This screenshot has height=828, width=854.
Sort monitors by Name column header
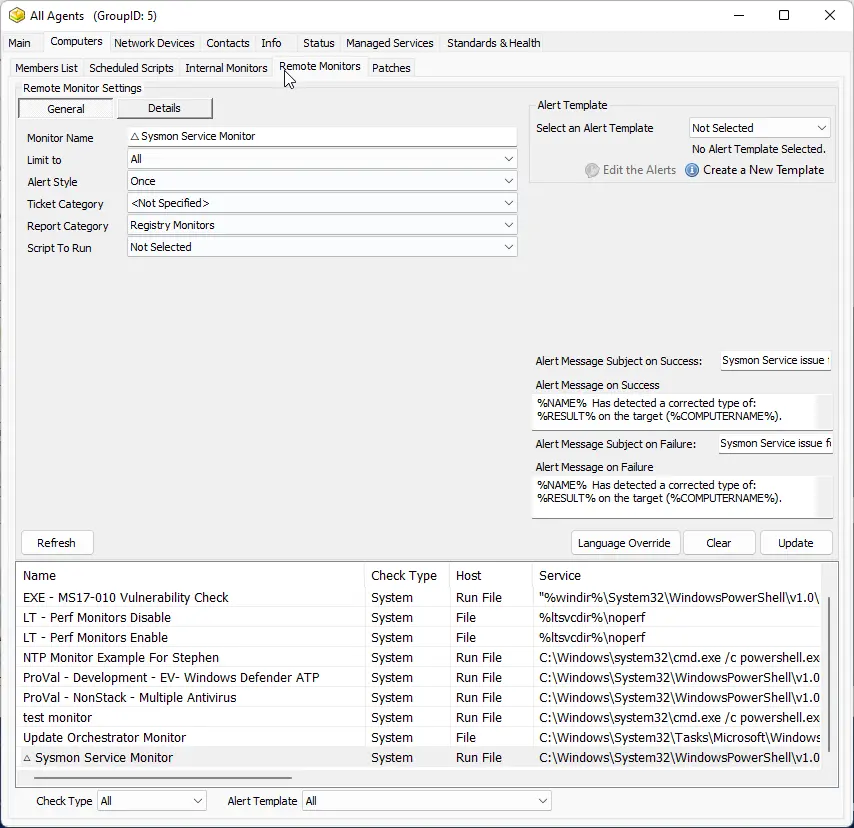click(191, 576)
